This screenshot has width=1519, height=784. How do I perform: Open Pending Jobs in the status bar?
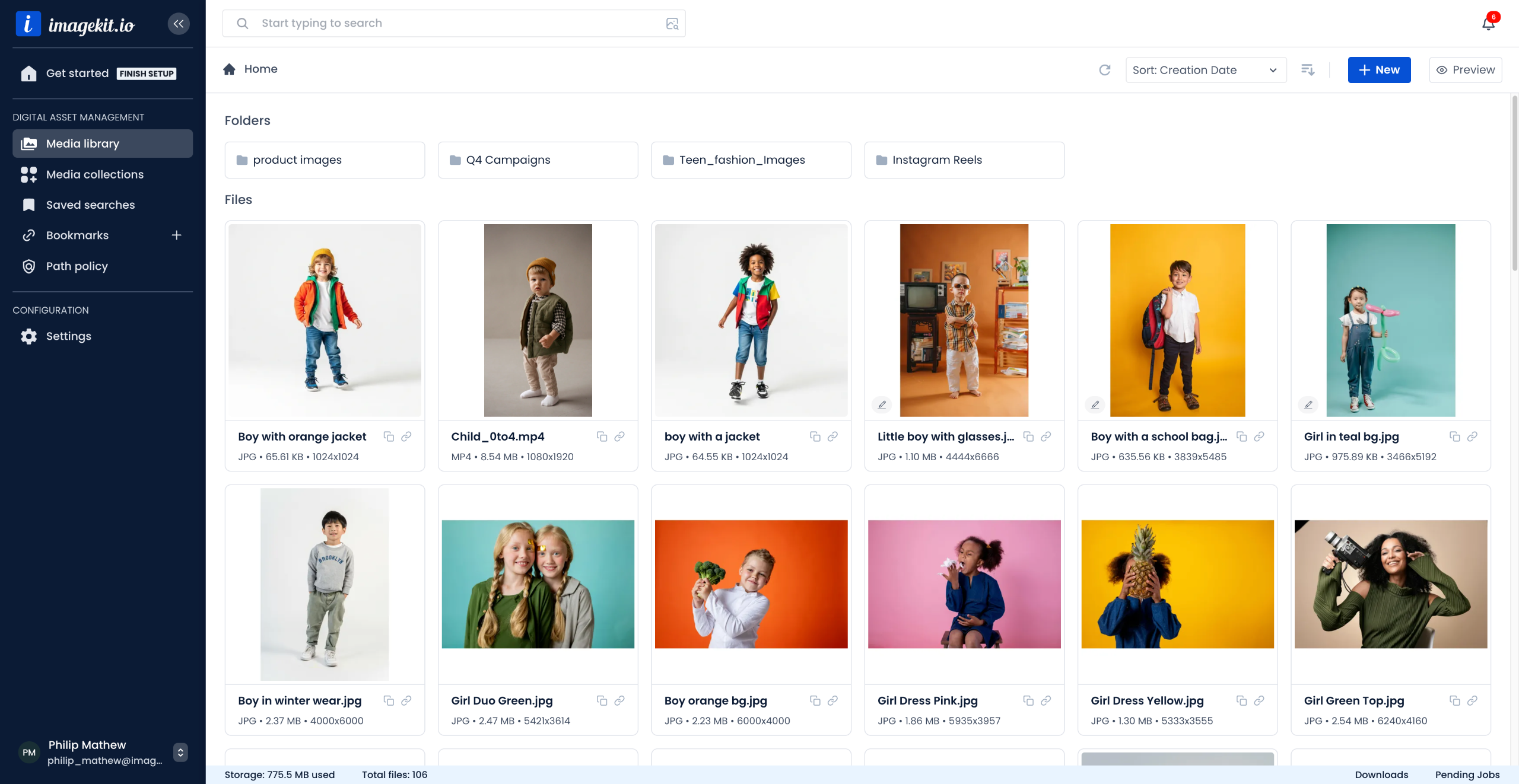[1467, 775]
